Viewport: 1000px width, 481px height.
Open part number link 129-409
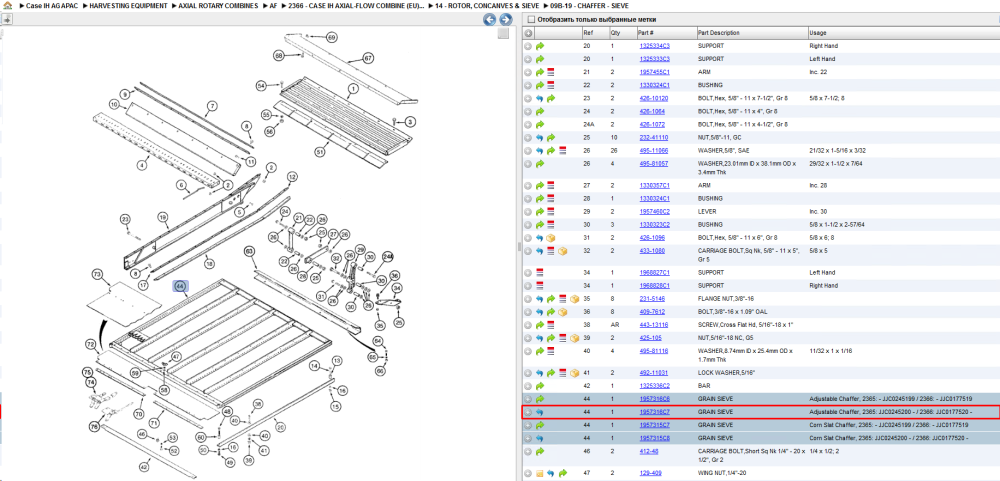(x=651, y=473)
